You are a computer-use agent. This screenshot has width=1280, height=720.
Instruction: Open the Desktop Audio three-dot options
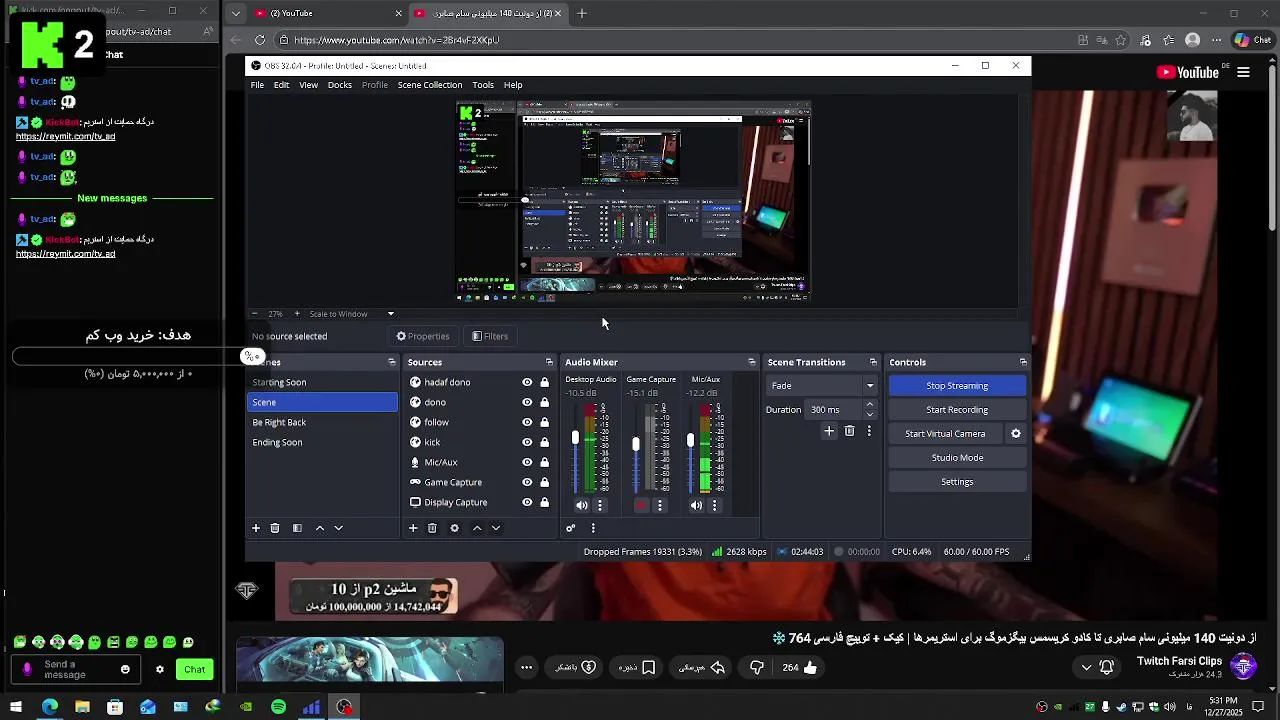point(600,506)
